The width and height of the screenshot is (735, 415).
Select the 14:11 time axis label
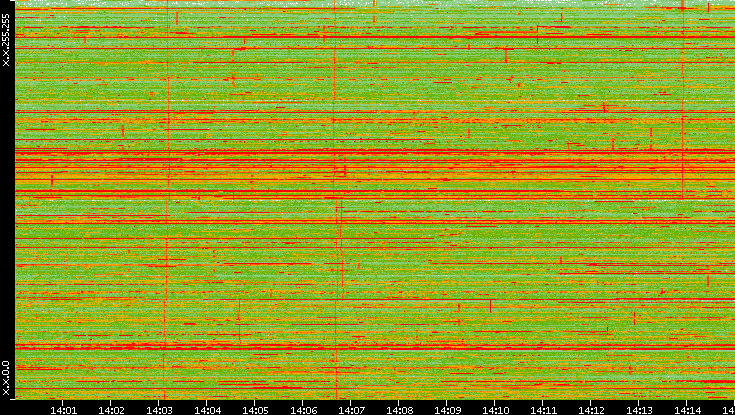pyautogui.click(x=543, y=410)
